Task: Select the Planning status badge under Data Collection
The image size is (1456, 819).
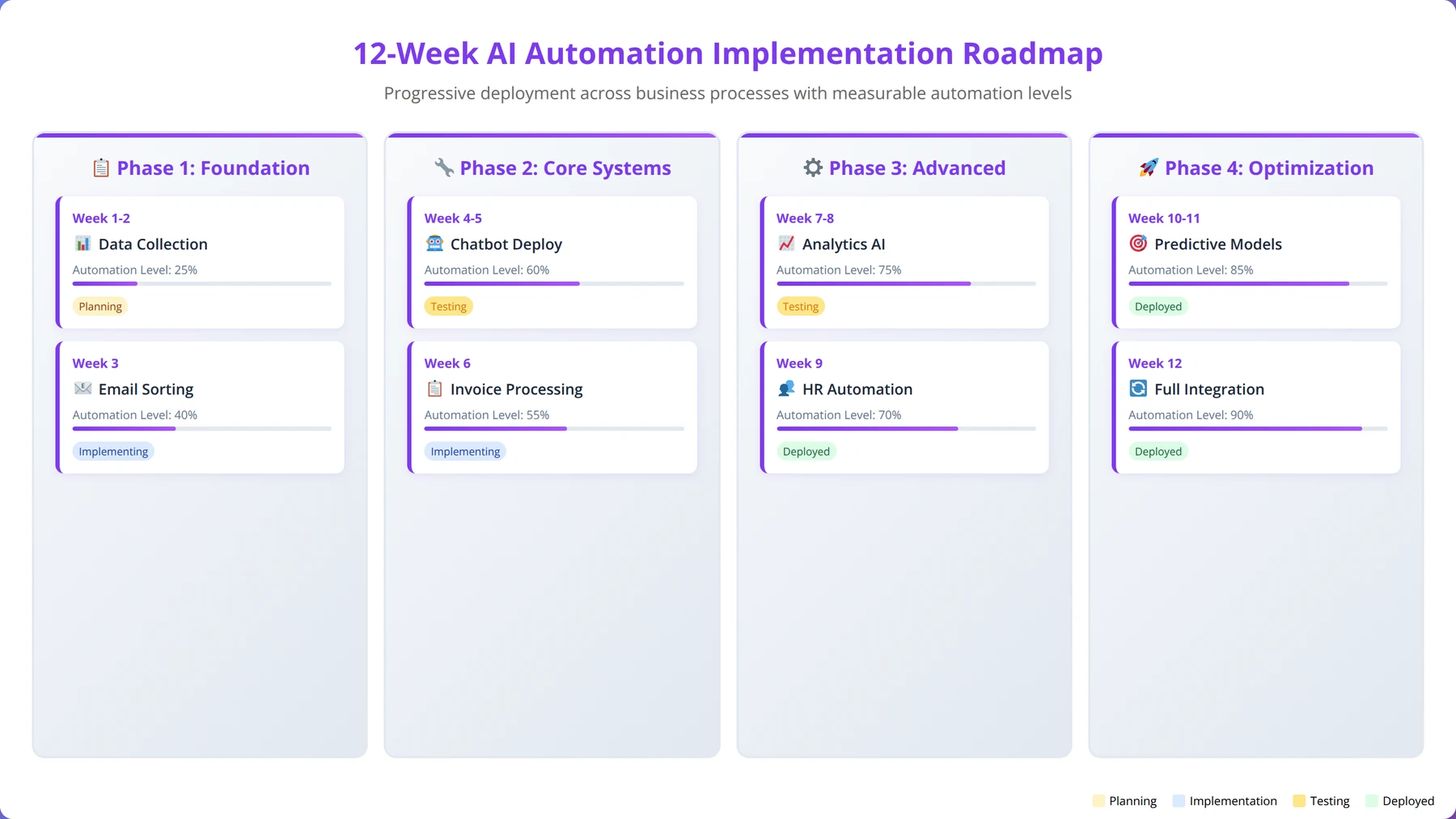Action: tap(100, 307)
